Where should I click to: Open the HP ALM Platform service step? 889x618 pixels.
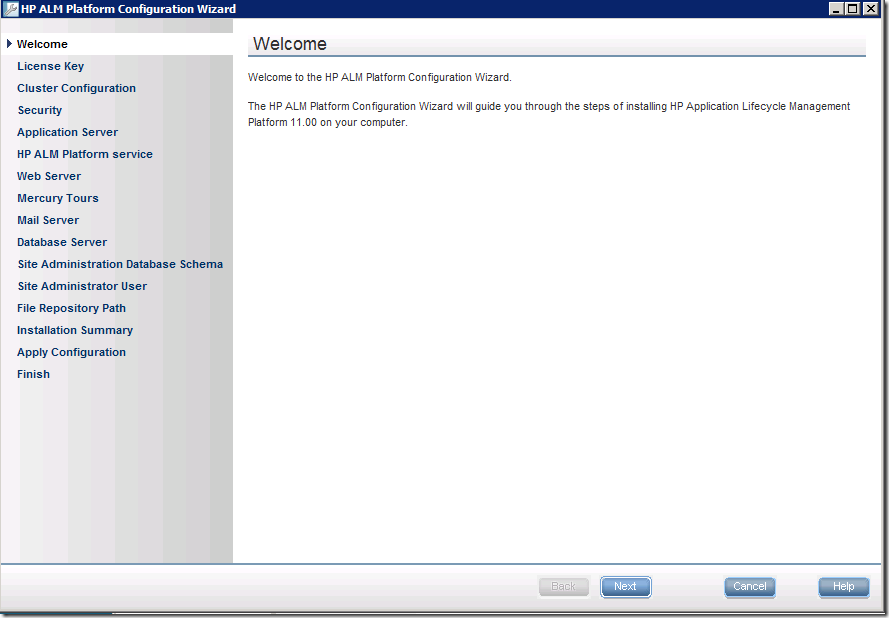click(85, 154)
